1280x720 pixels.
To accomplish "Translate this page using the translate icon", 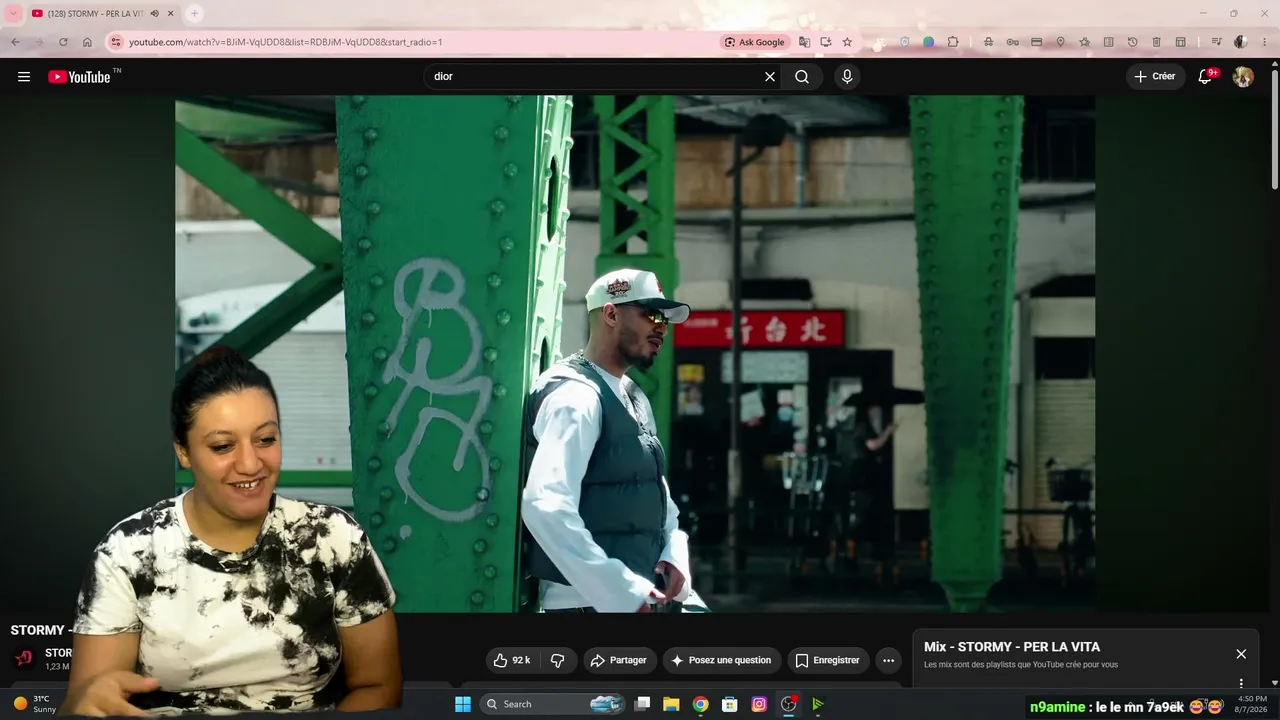I will 804,42.
